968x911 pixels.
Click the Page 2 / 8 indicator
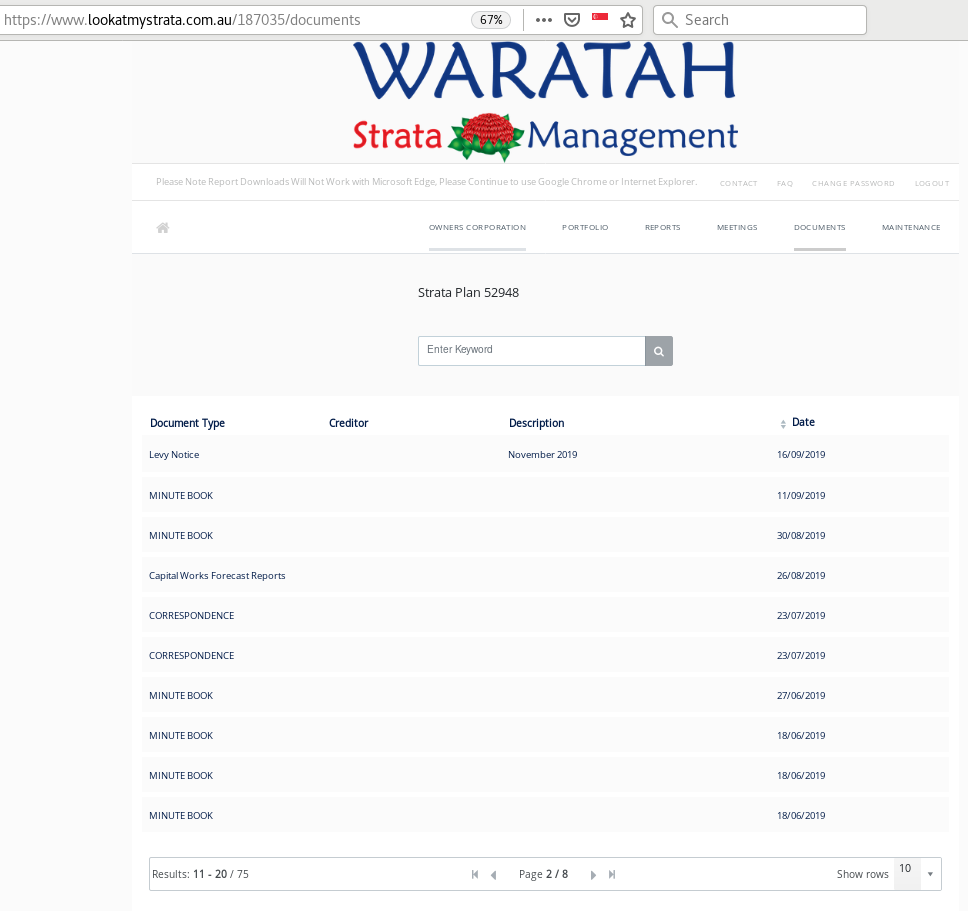point(543,874)
